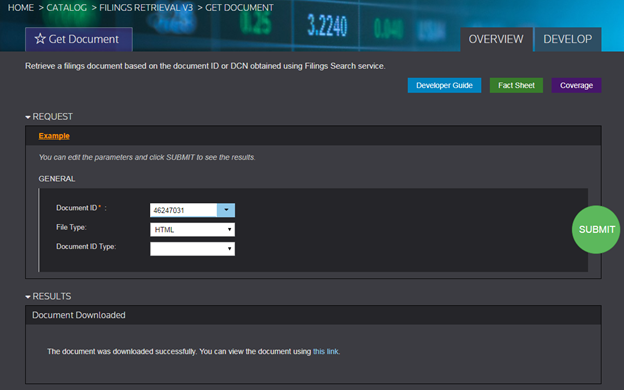Screen dimensions: 624x390
Task: Open the Developer Guide button
Action: pos(444,85)
